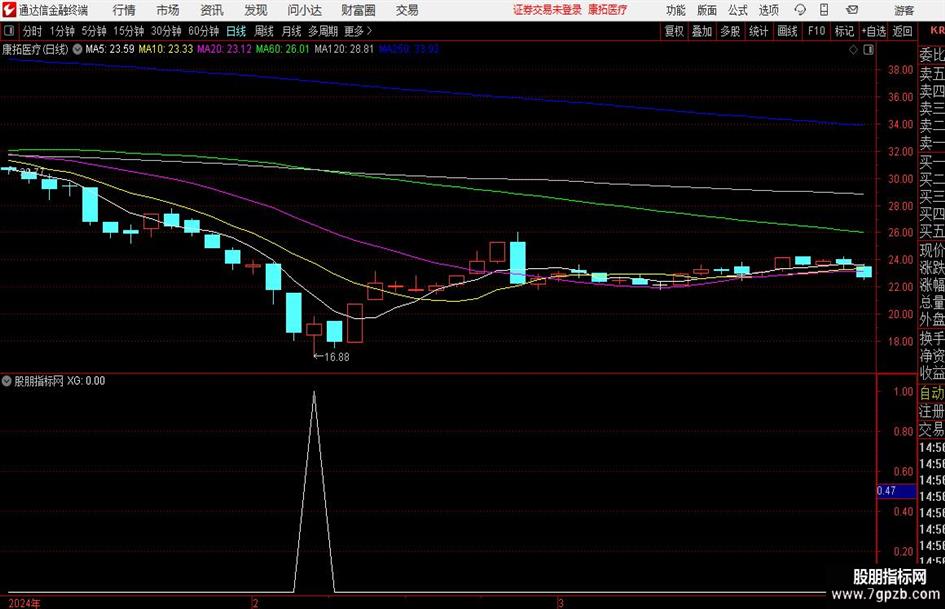Click the month 2 time axis marker
The width and height of the screenshot is (945, 609).
click(256, 603)
